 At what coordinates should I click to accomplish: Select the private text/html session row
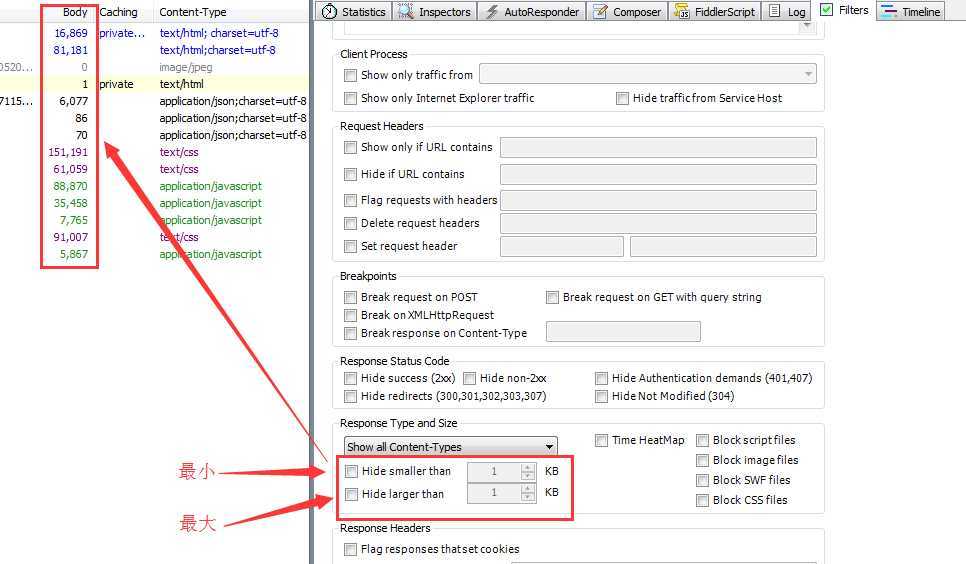154,84
